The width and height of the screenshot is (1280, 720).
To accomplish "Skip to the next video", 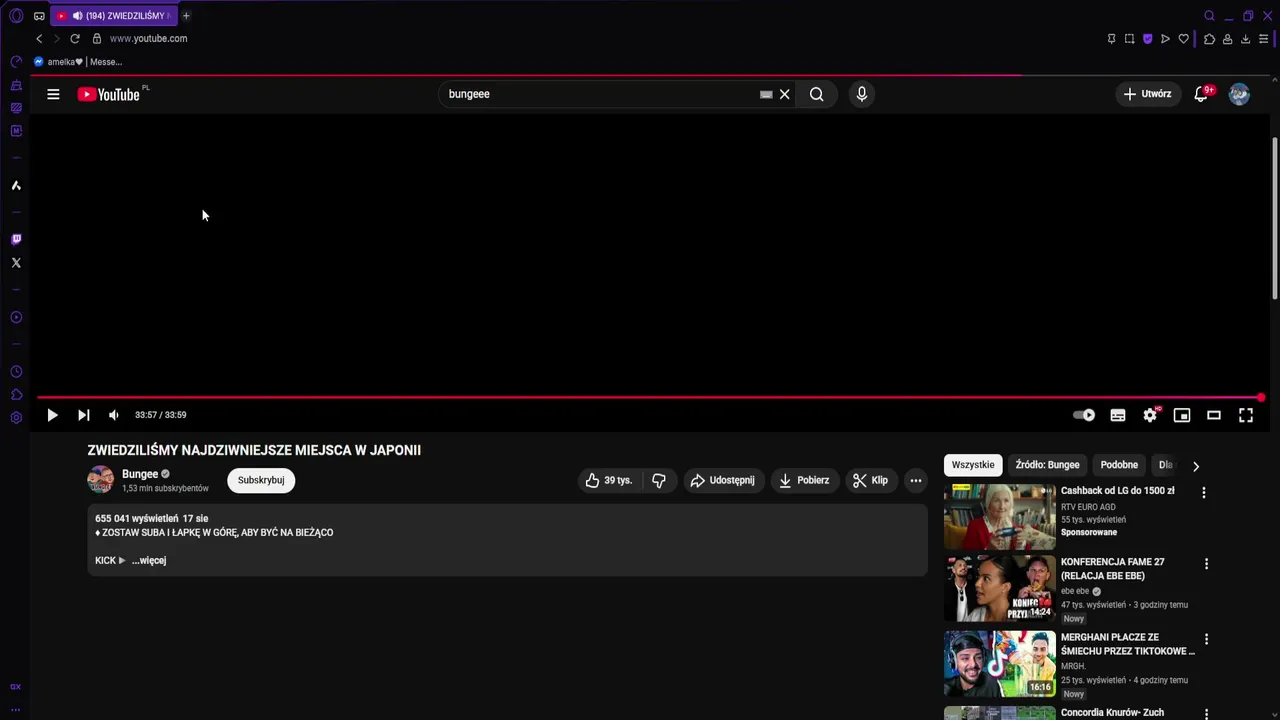I will tap(84, 415).
